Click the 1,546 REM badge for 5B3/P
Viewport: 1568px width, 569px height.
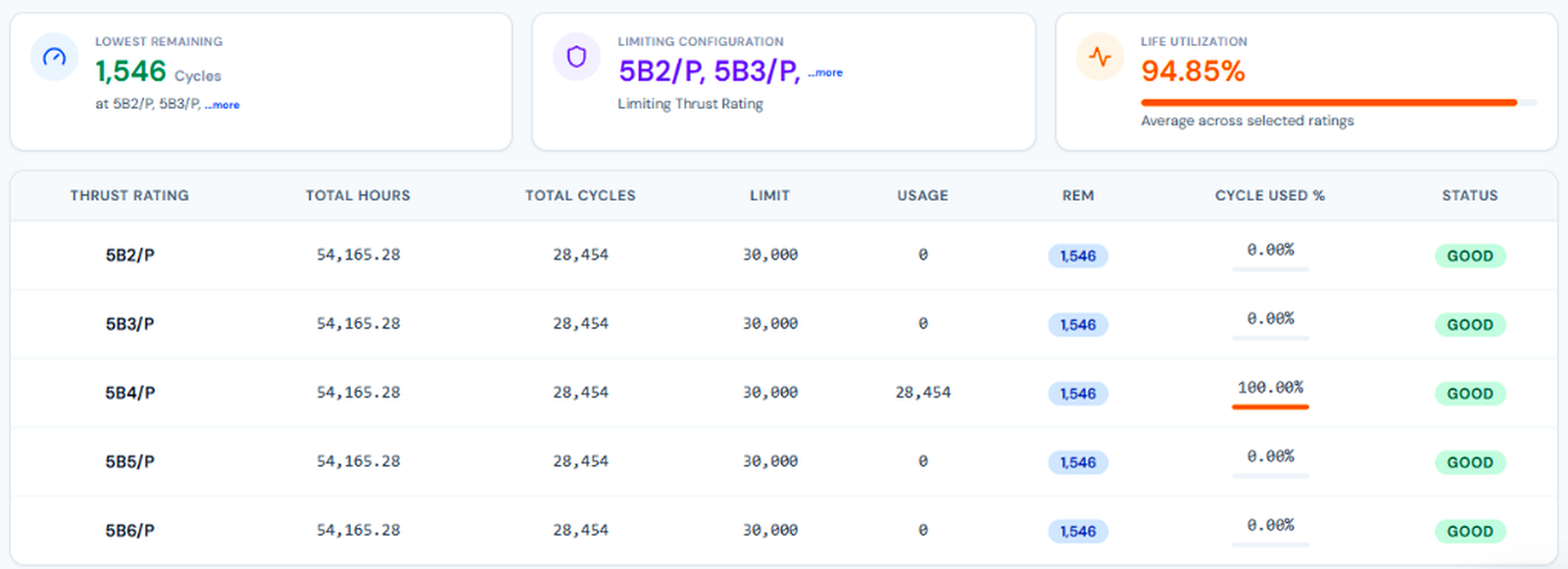point(1078,324)
